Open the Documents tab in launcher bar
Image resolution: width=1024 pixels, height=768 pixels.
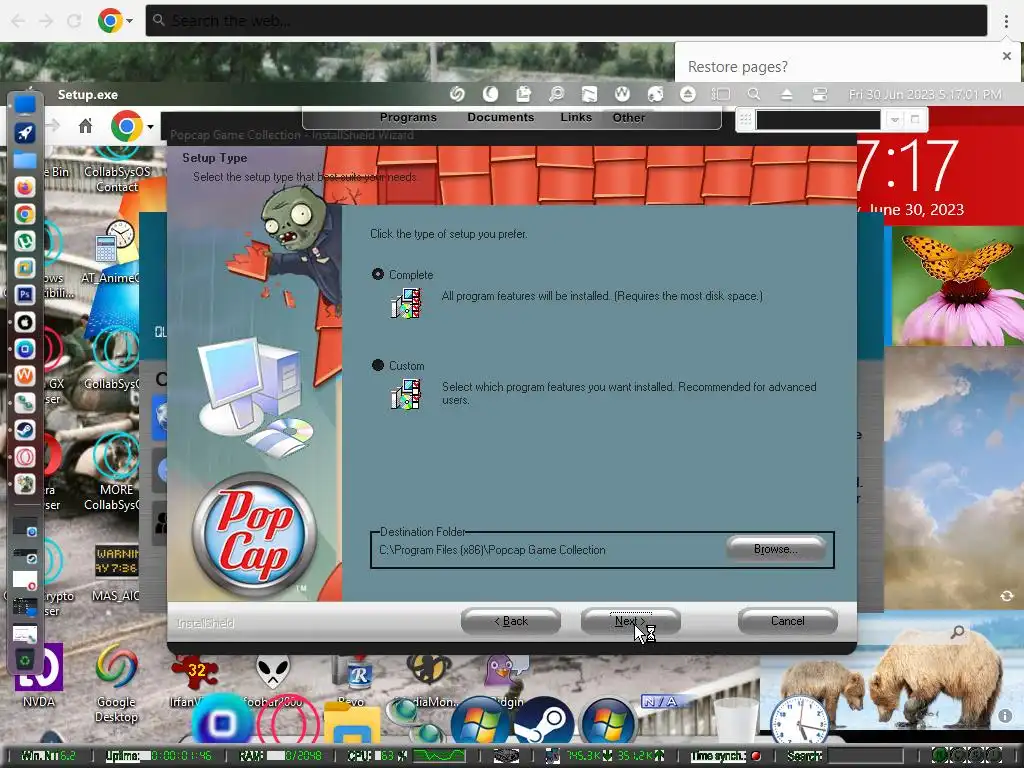(500, 118)
